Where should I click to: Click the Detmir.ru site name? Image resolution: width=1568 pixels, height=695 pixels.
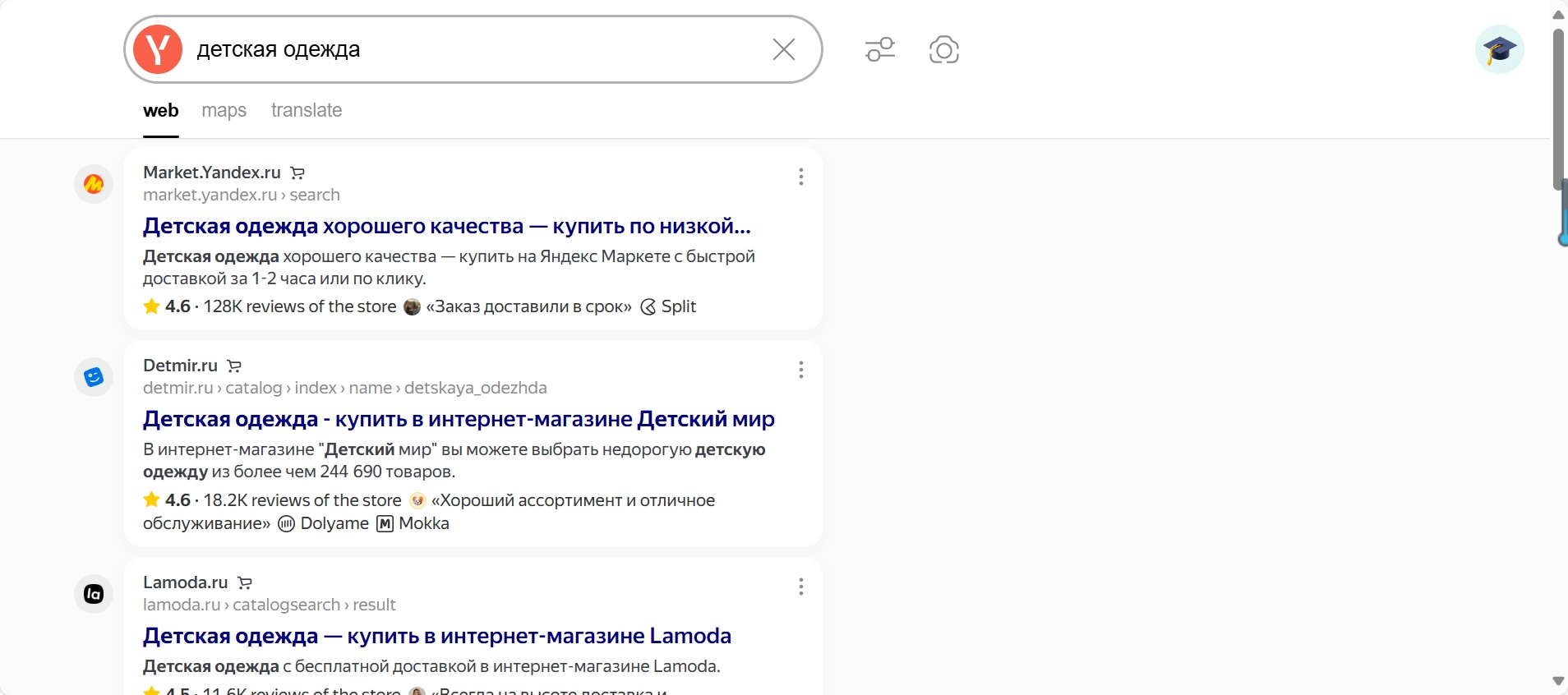tap(181, 366)
